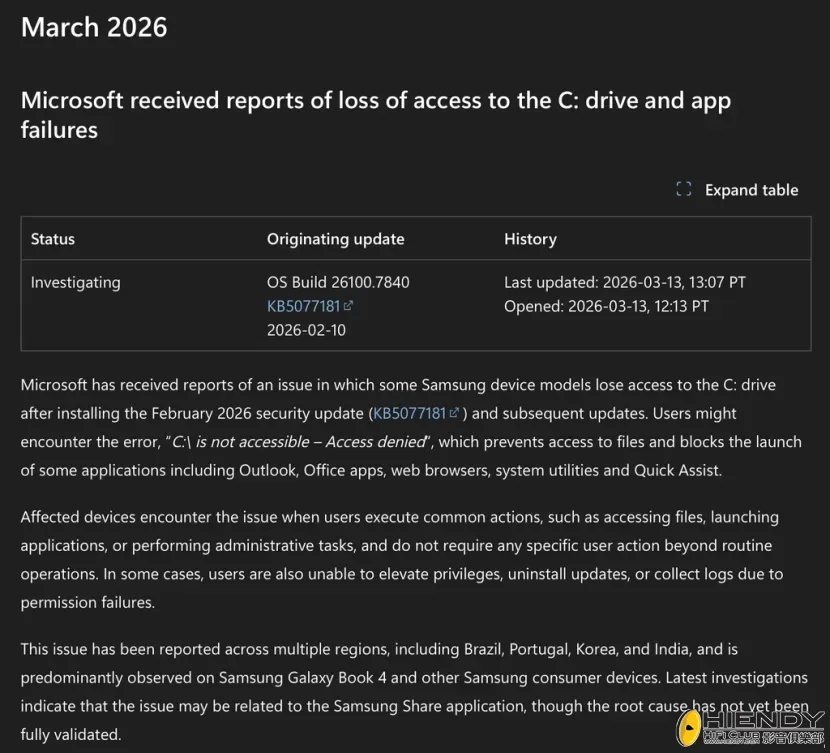The width and height of the screenshot is (830, 753).
Task: Select the Originating update column header
Action: (335, 239)
